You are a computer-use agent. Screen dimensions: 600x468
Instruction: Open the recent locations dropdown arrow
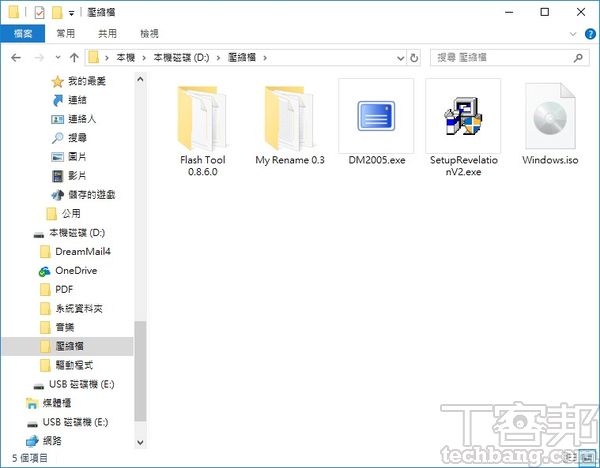point(58,58)
